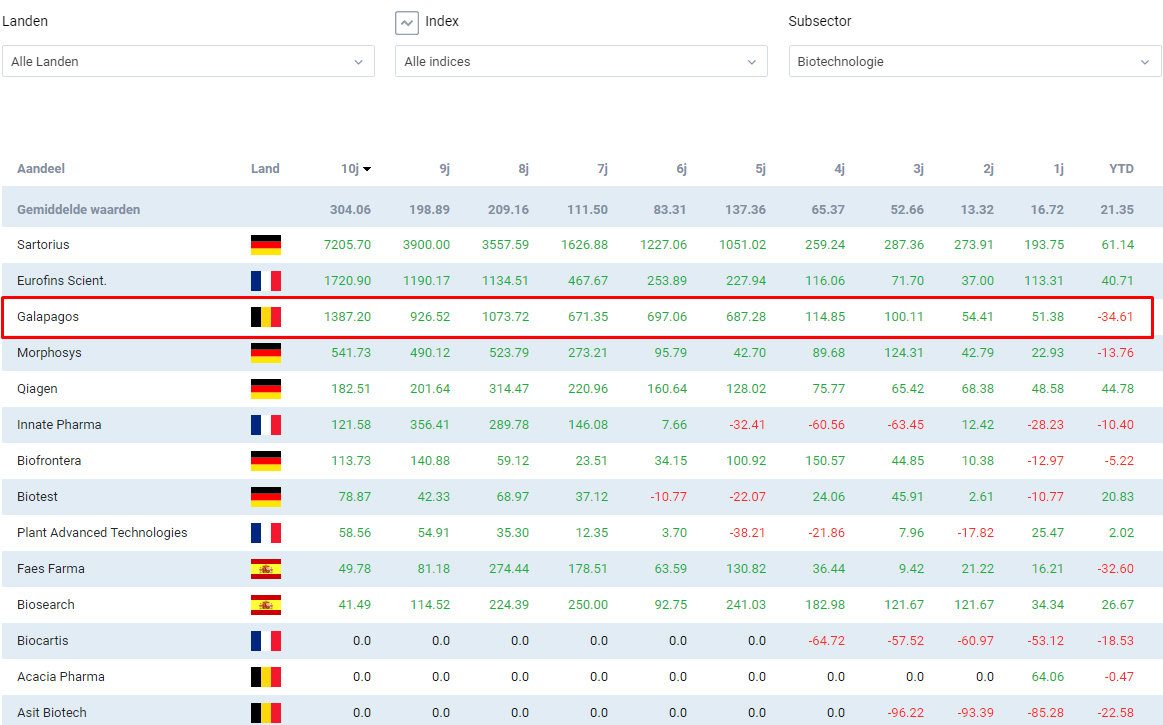This screenshot has width=1163, height=725.
Task: Click the Gemiddelde waarden row label
Action: [79, 210]
